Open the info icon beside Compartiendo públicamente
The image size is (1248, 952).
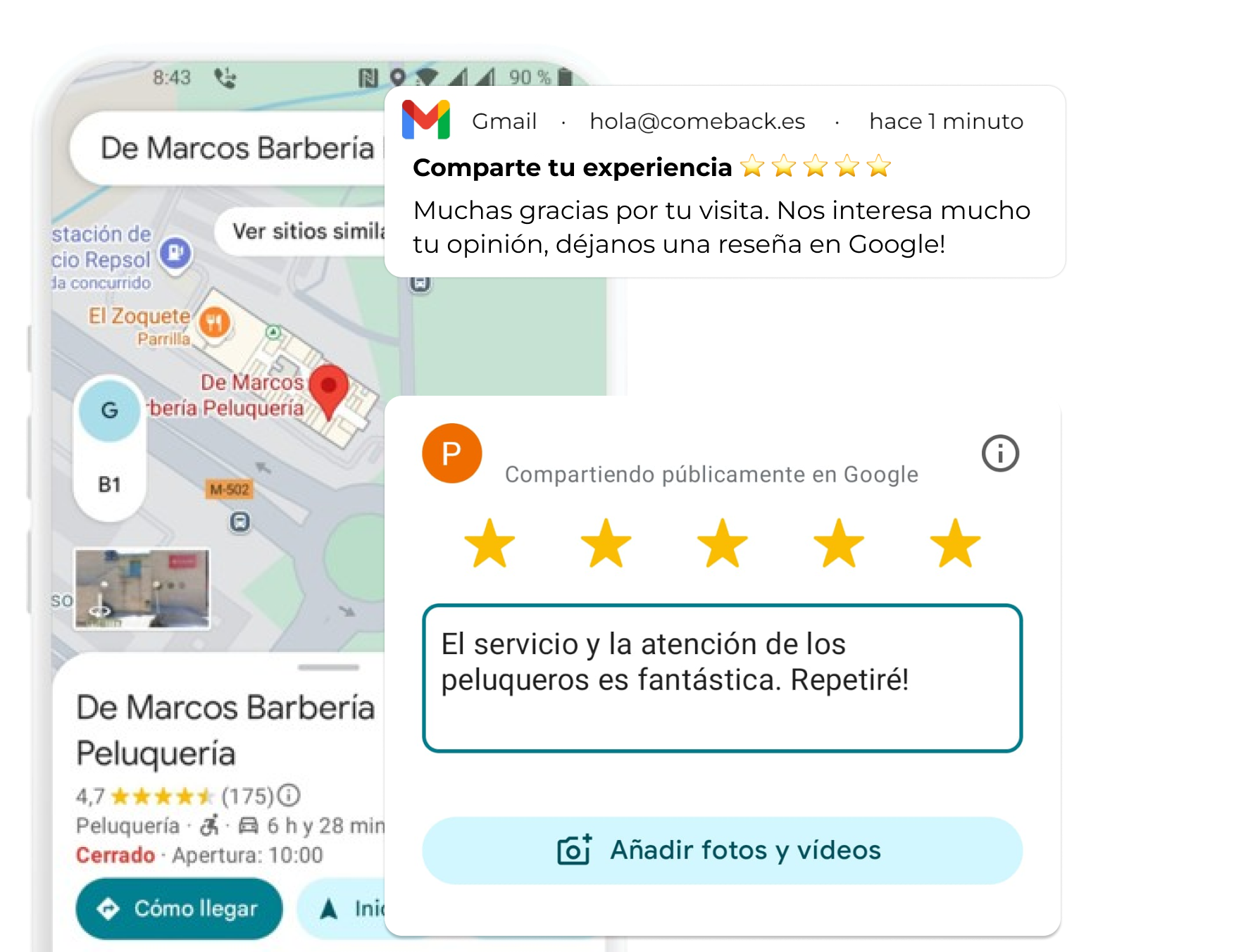coord(1000,453)
